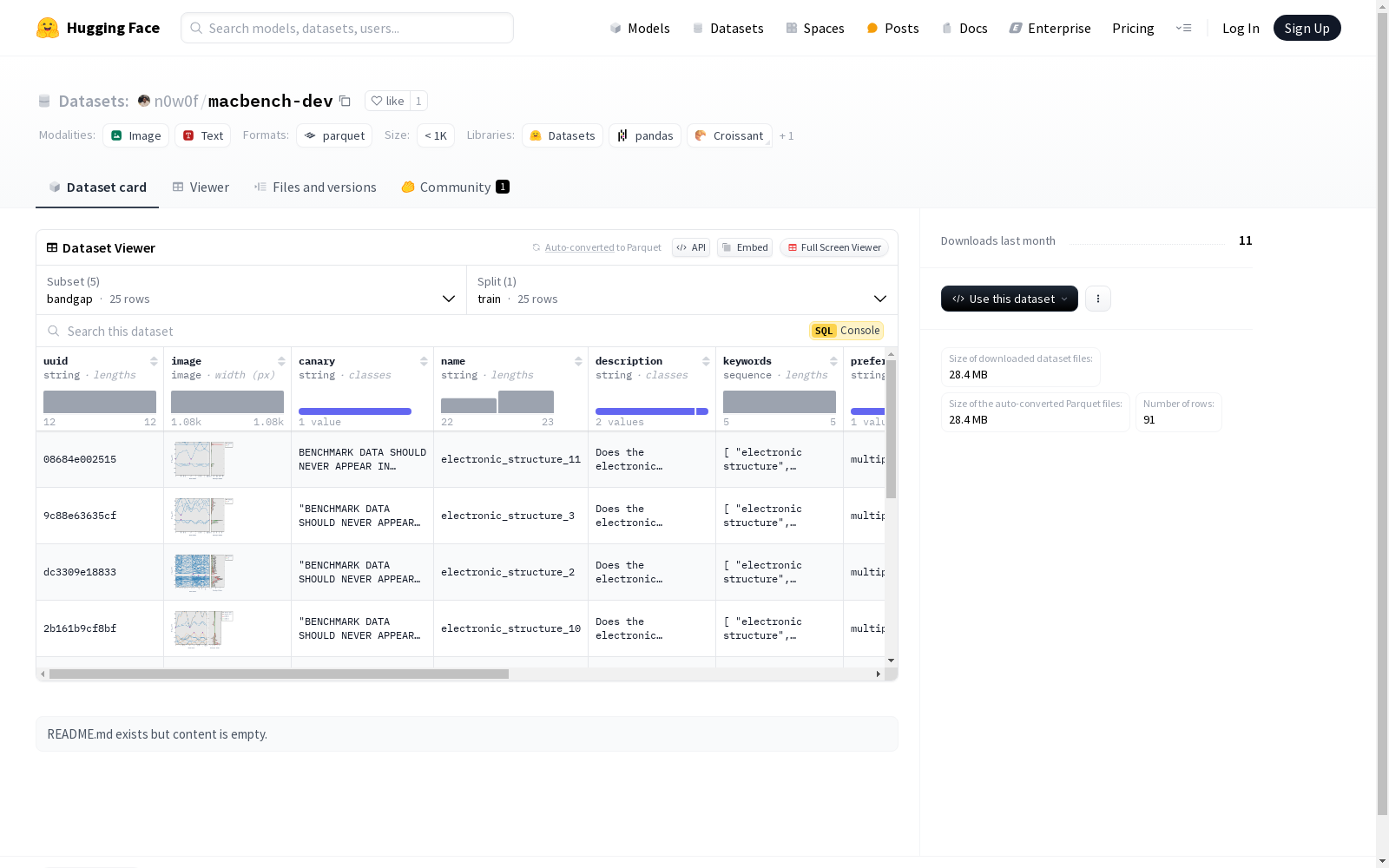Focus the Search this dataset field
Image resolution: width=1389 pixels, height=868 pixels.
(x=425, y=331)
